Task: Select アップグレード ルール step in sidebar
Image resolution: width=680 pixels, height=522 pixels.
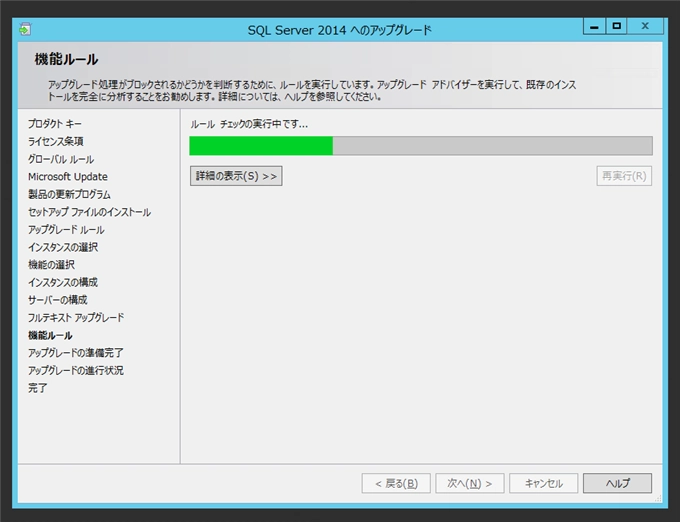Action: coord(66,230)
